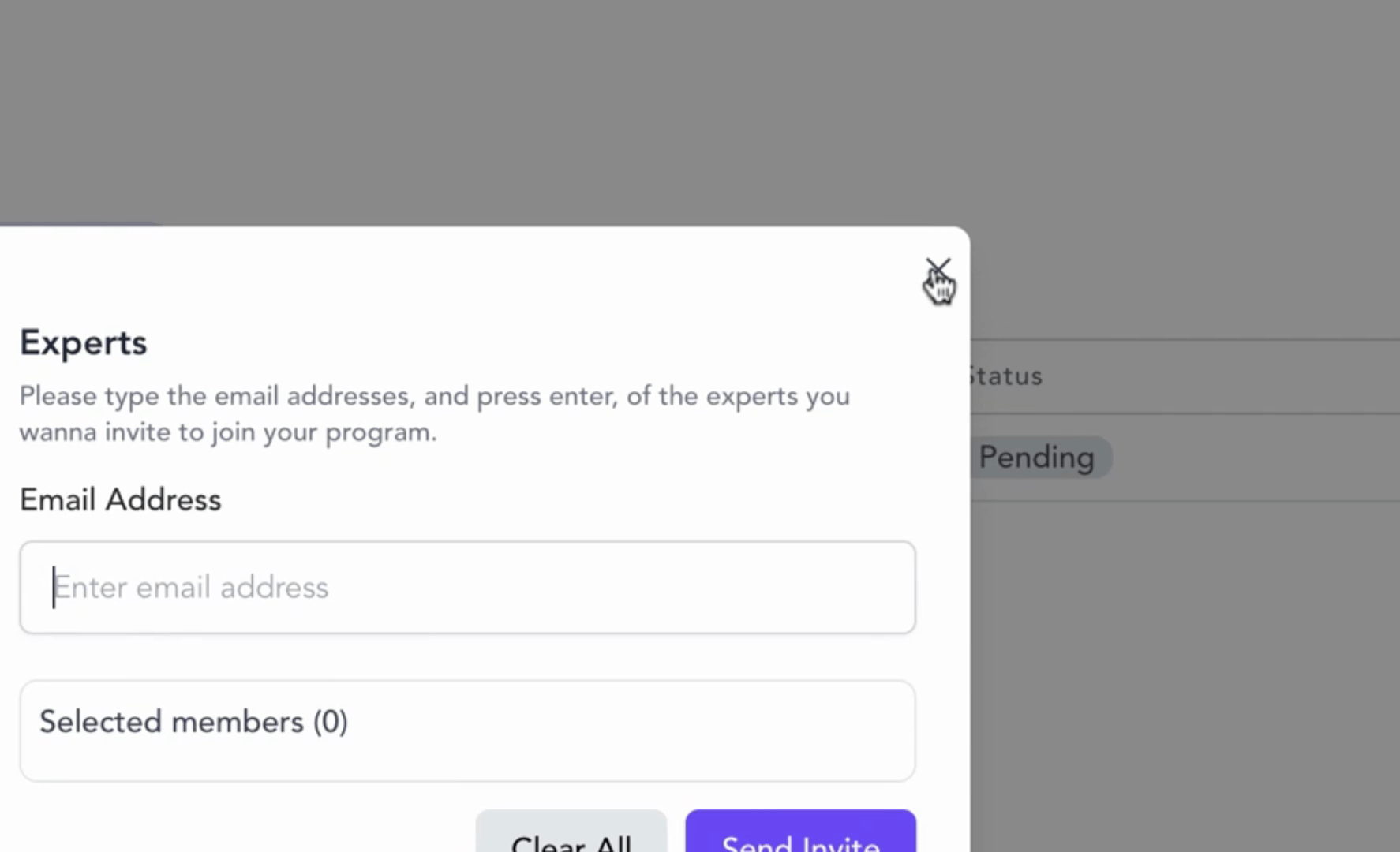Focus the Enter email address field
This screenshot has width=1400, height=852.
click(467, 587)
